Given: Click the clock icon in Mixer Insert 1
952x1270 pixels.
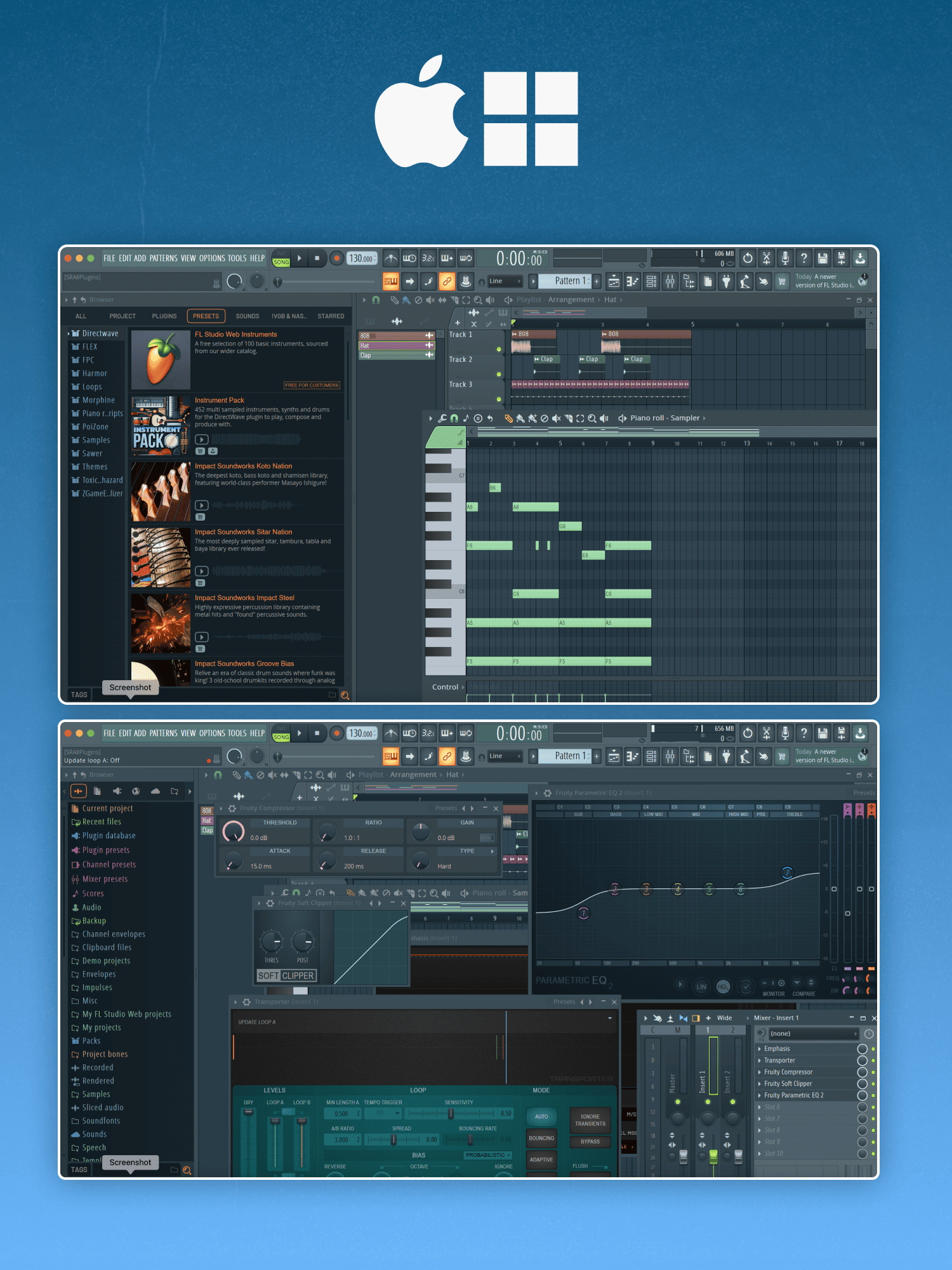Looking at the screenshot, I should (869, 1034).
